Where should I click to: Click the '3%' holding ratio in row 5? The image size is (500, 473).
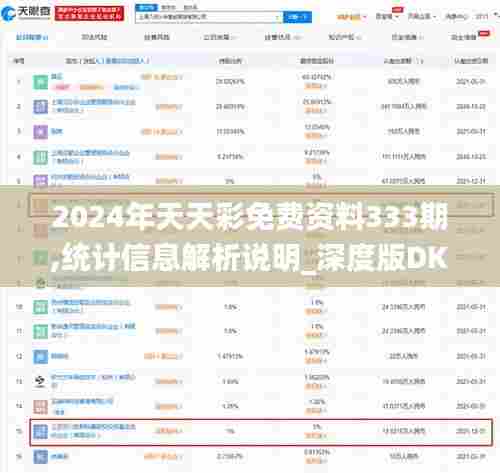point(229,181)
